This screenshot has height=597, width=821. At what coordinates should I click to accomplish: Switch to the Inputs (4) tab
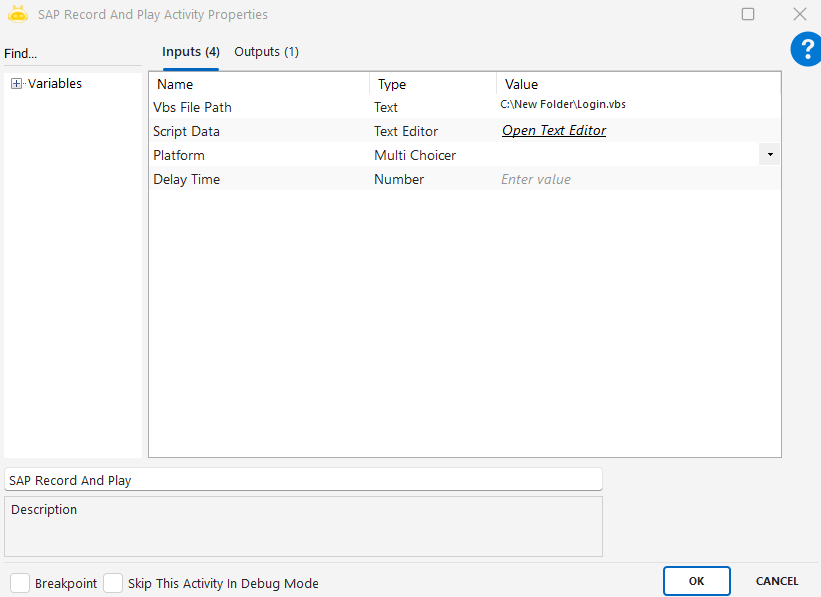(x=190, y=52)
